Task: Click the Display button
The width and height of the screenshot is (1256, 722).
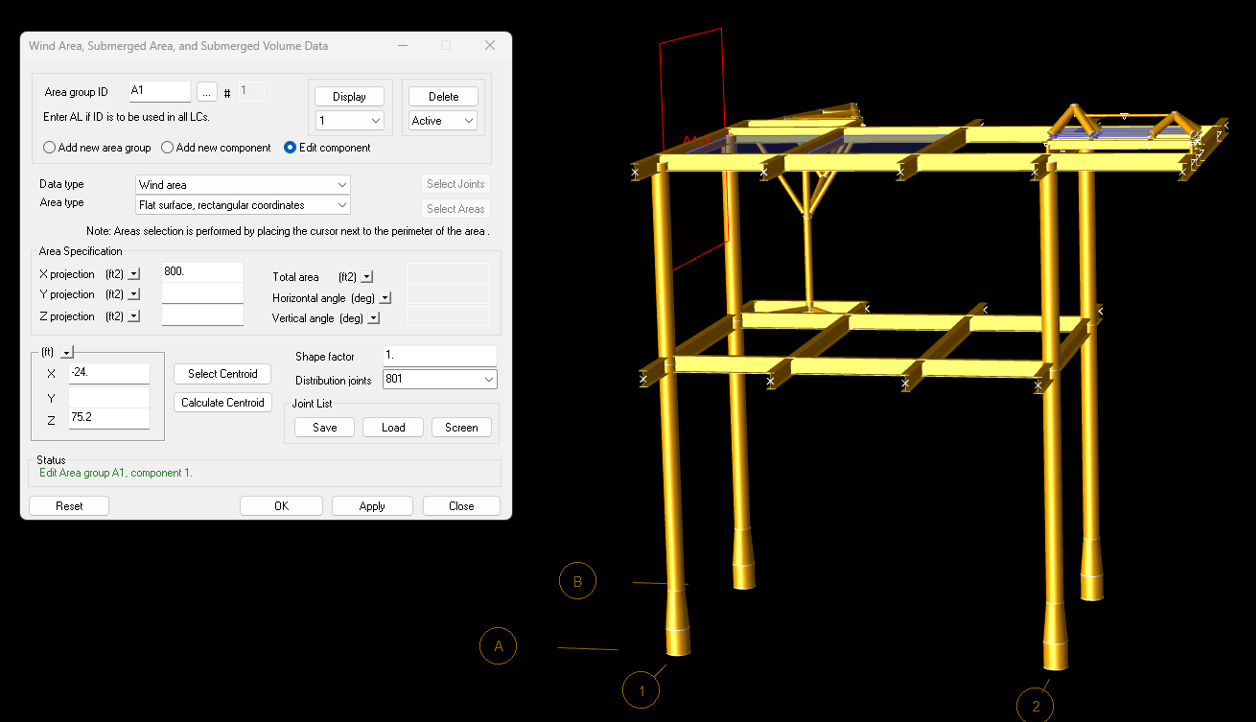Action: (x=349, y=97)
